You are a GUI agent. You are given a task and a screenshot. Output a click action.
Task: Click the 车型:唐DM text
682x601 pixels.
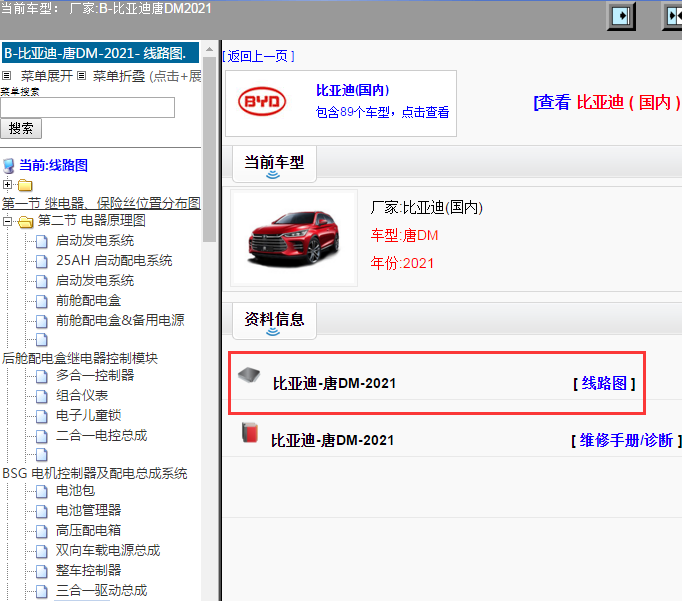tap(404, 235)
